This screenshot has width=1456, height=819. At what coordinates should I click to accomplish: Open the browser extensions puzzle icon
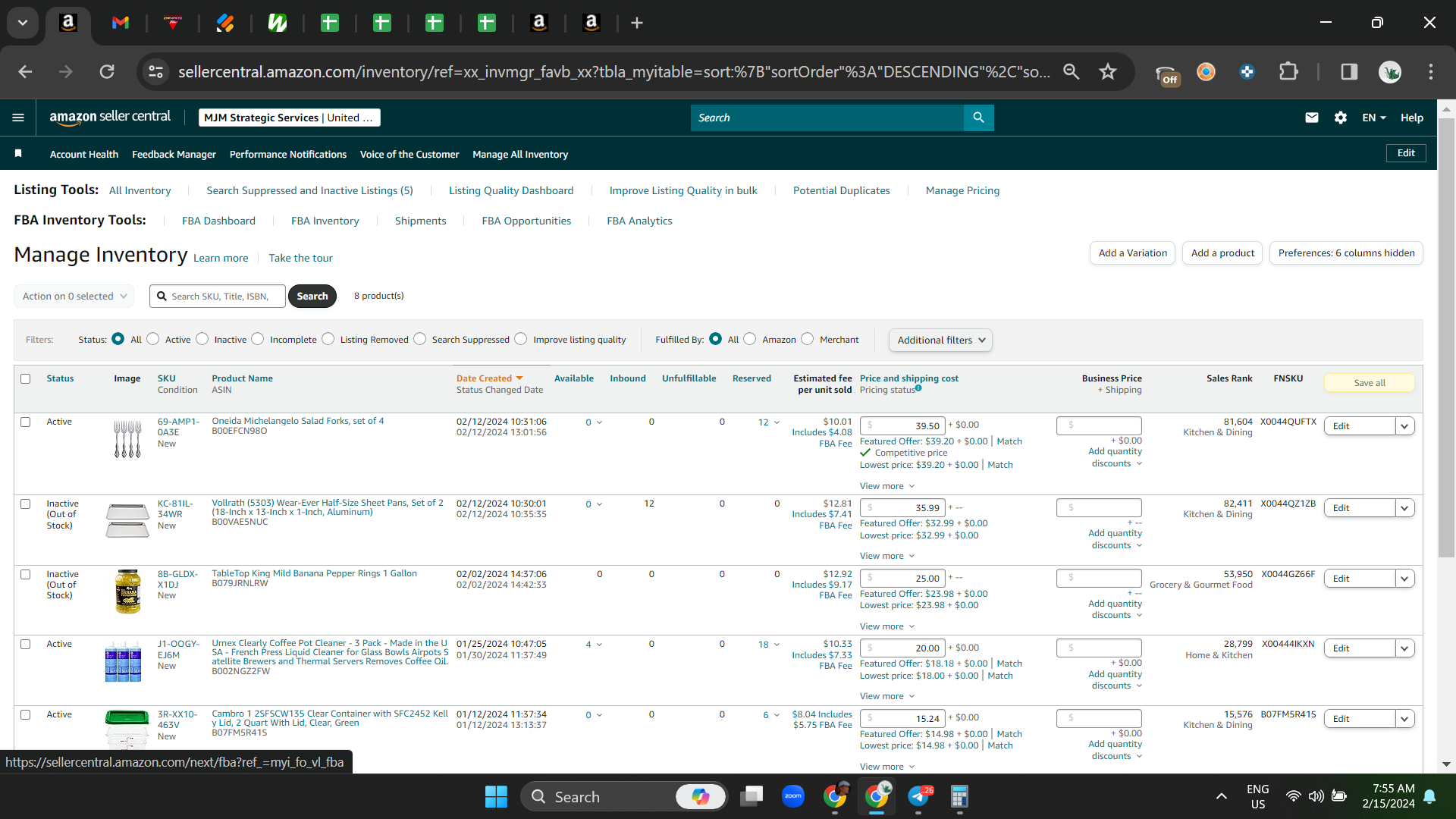tap(1288, 71)
